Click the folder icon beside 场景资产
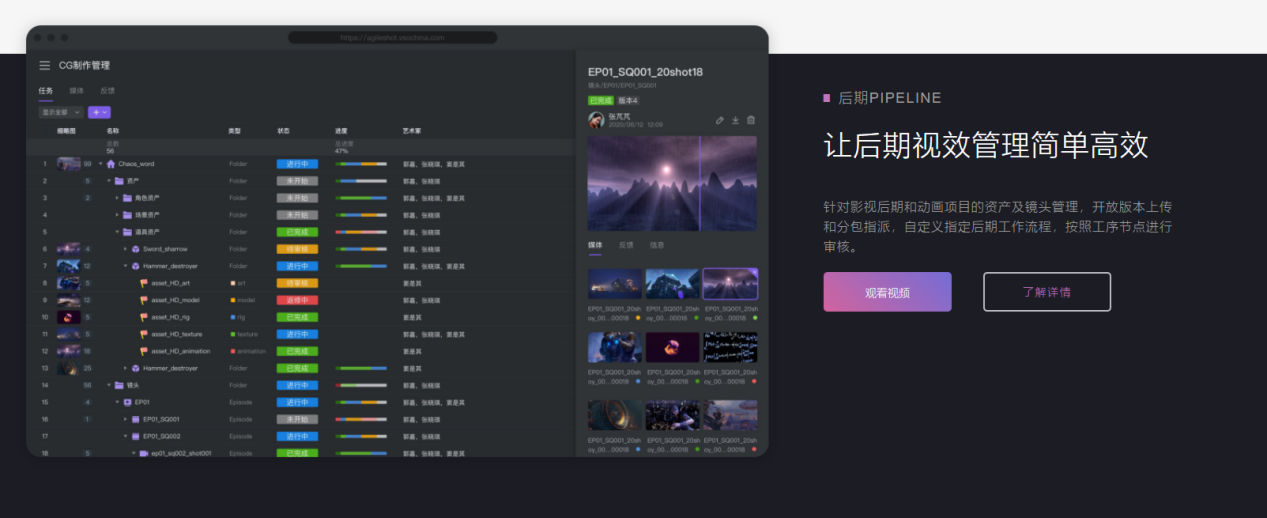Image resolution: width=1267 pixels, height=518 pixels. [x=127, y=215]
